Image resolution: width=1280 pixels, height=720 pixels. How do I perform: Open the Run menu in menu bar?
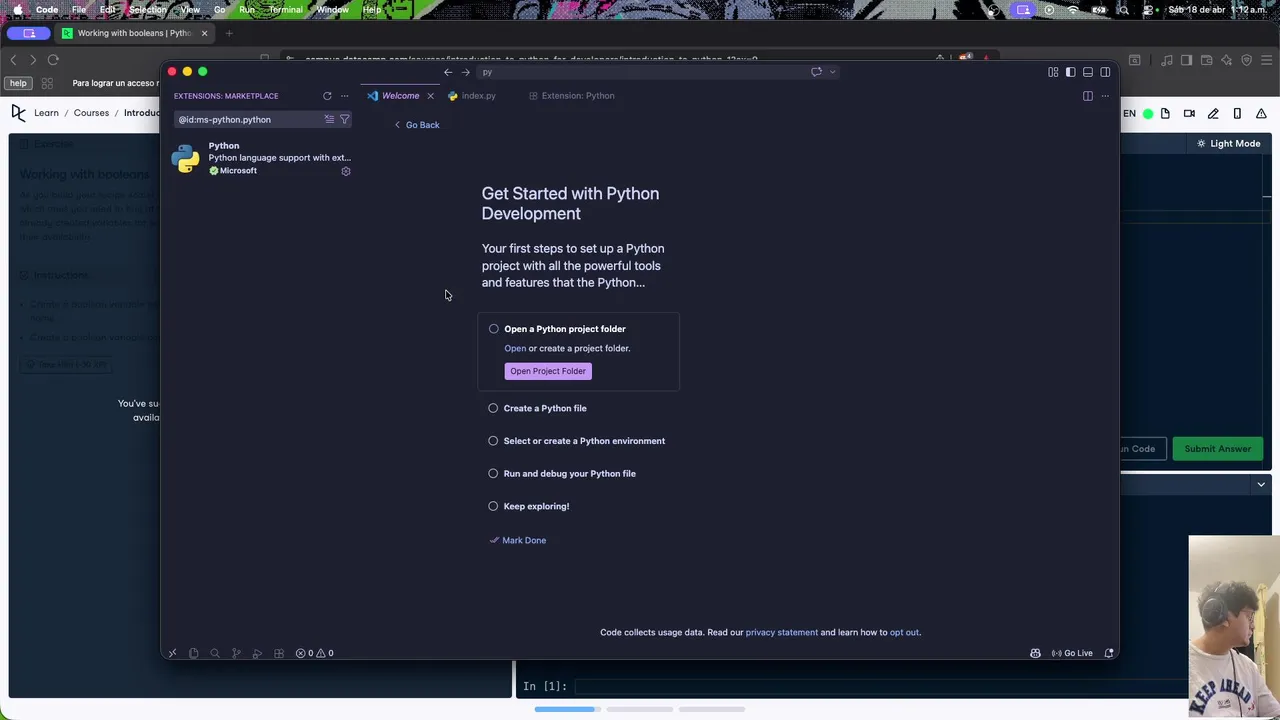tap(247, 9)
